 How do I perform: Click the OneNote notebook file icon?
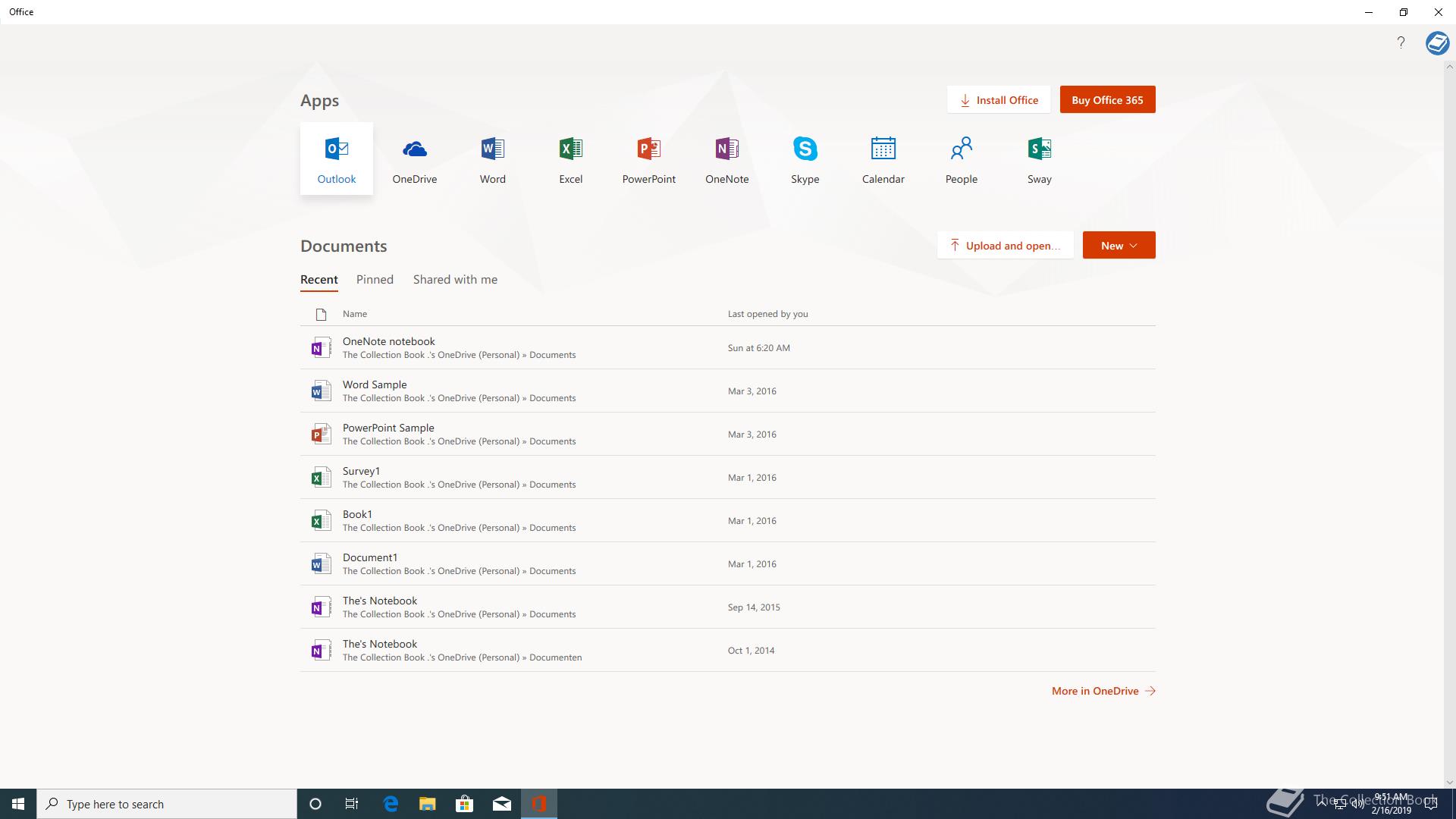point(321,347)
